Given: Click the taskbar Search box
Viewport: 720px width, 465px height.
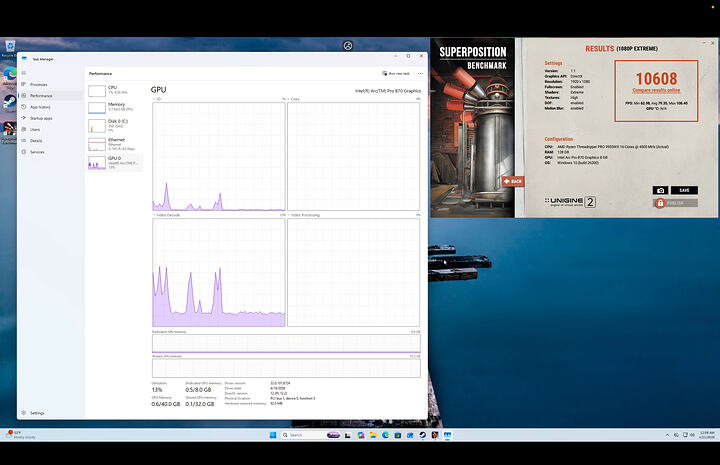Looking at the screenshot, I should pyautogui.click(x=310, y=435).
